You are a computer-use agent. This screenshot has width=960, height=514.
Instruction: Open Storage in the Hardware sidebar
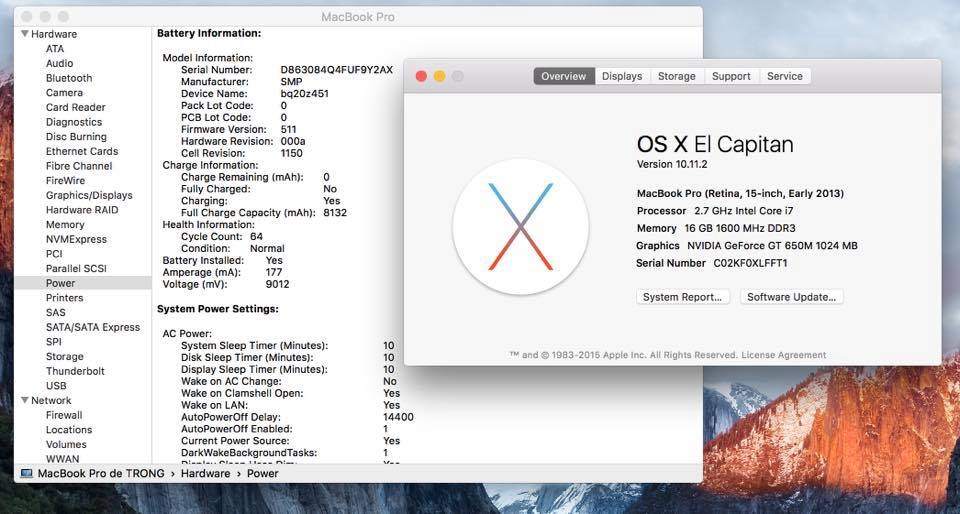pos(64,357)
